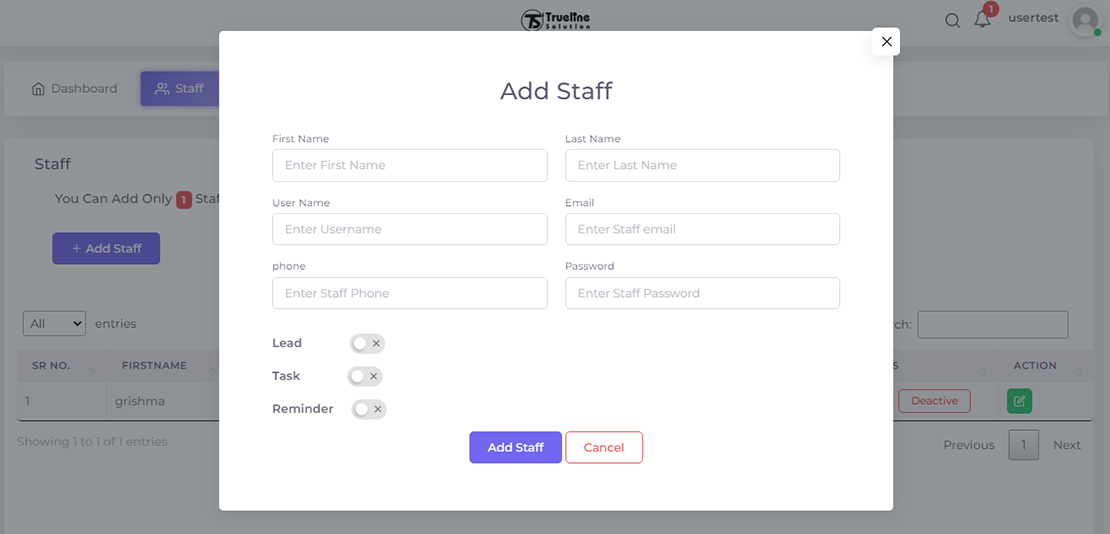
Task: Open the usertest account menu
Action: tap(1033, 18)
